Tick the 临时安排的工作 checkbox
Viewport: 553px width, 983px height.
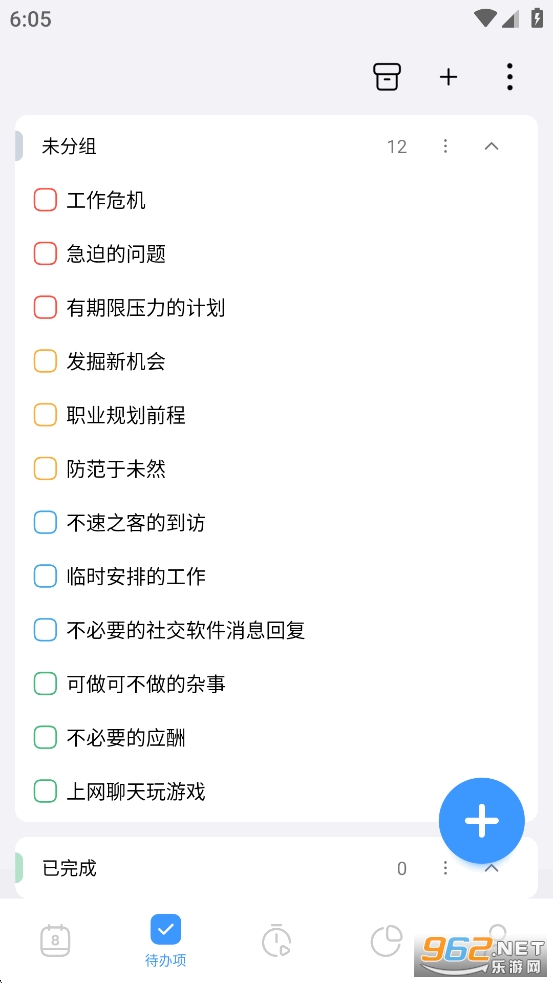pos(45,576)
